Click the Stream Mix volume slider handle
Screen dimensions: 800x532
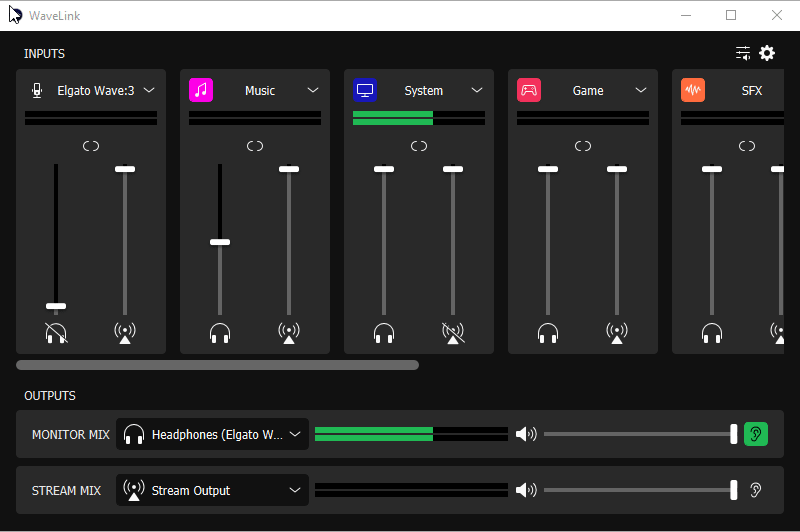tap(734, 490)
